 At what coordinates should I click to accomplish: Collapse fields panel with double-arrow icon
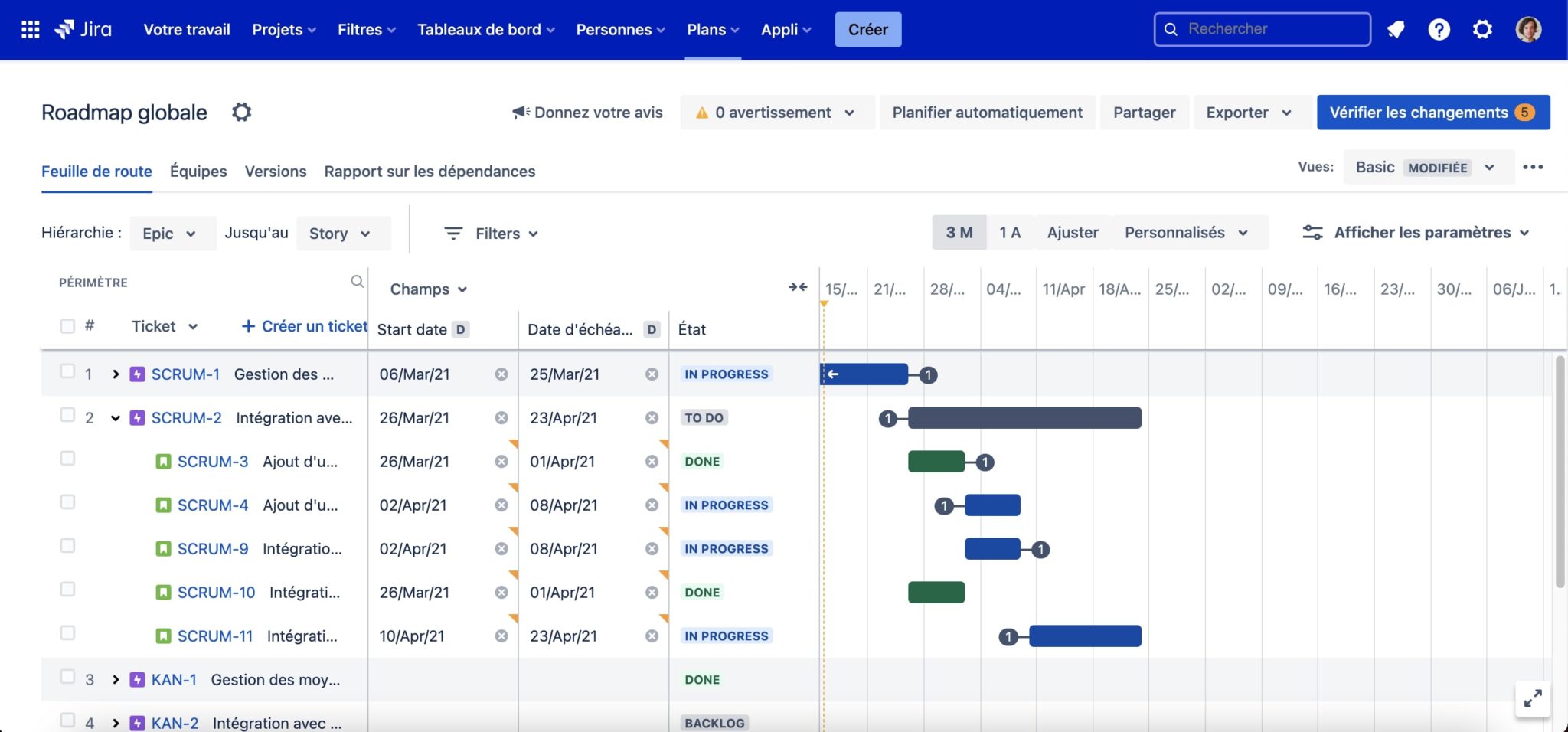point(797,287)
